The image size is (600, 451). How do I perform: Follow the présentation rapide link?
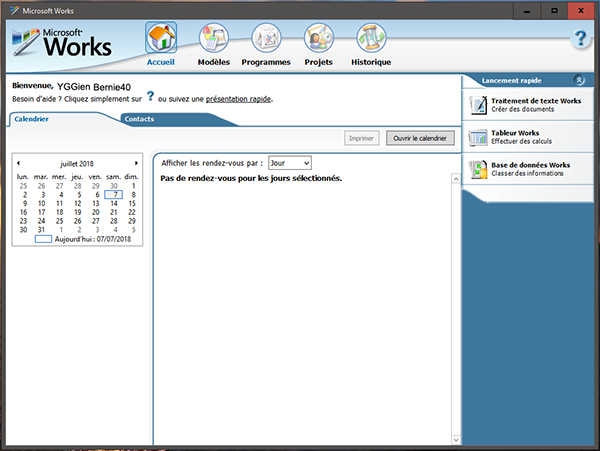pyautogui.click(x=238, y=99)
